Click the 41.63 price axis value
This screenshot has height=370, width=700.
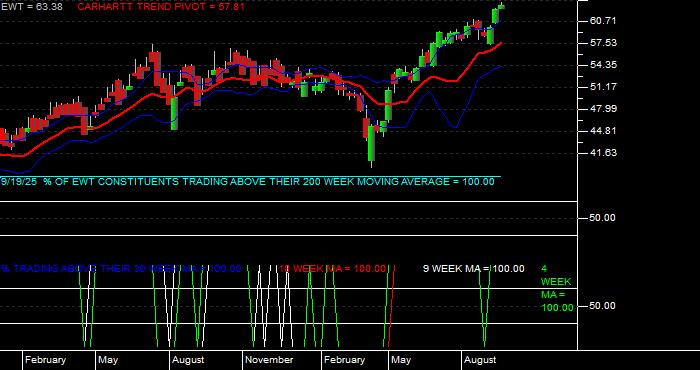(603, 153)
